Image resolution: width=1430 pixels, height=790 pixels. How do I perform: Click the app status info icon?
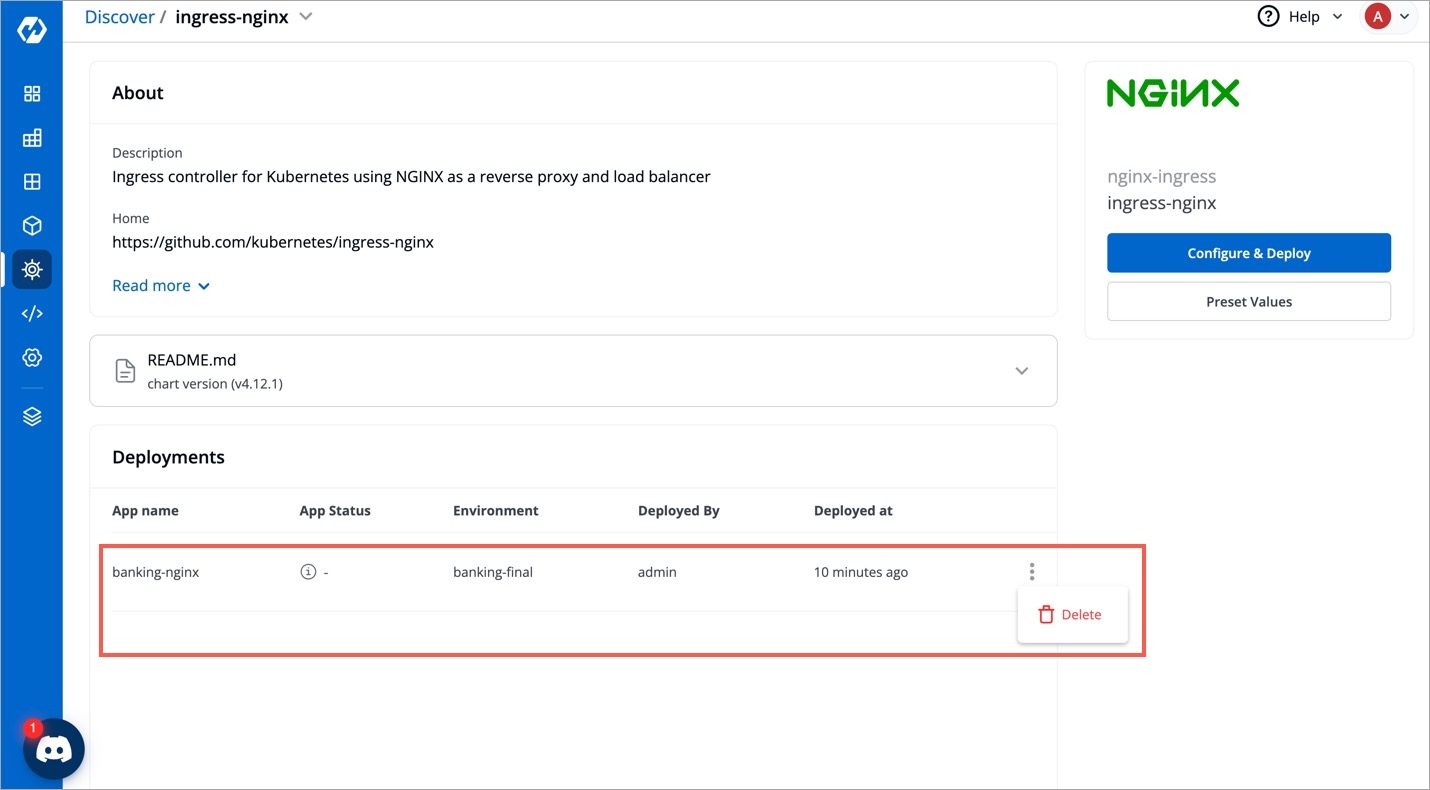[x=308, y=572]
